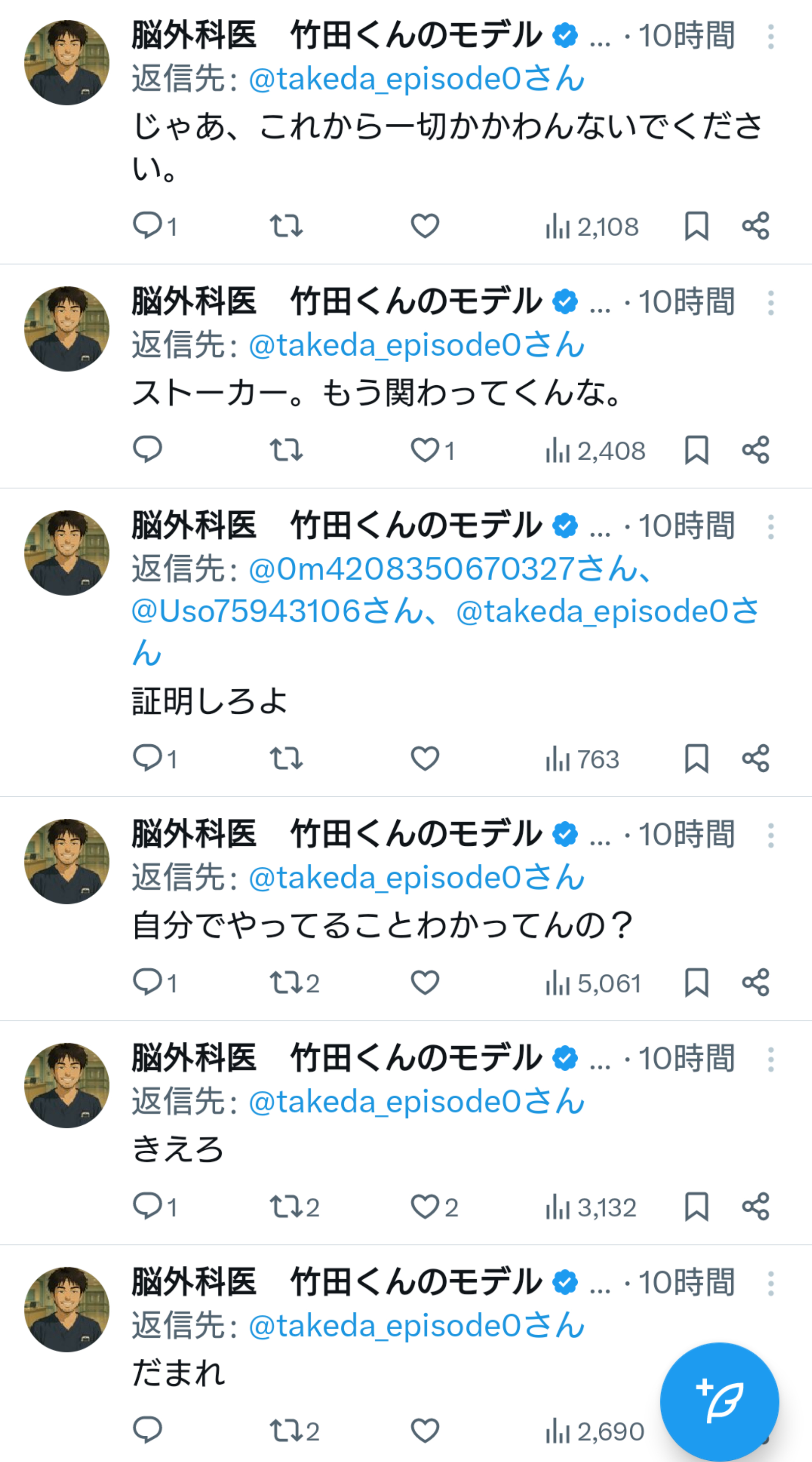Retweet the 'ストーカー。もう関わってくんな。' post
Screen dimensions: 812x1462
pos(286,450)
